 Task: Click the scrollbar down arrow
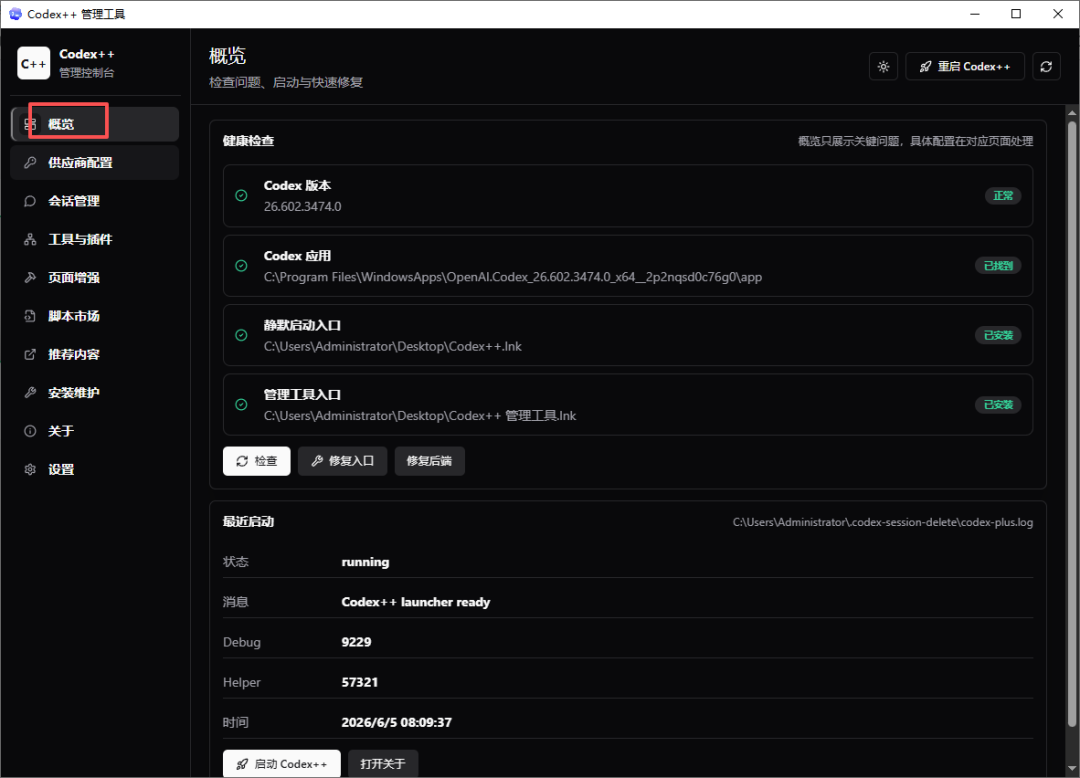coord(1072,768)
